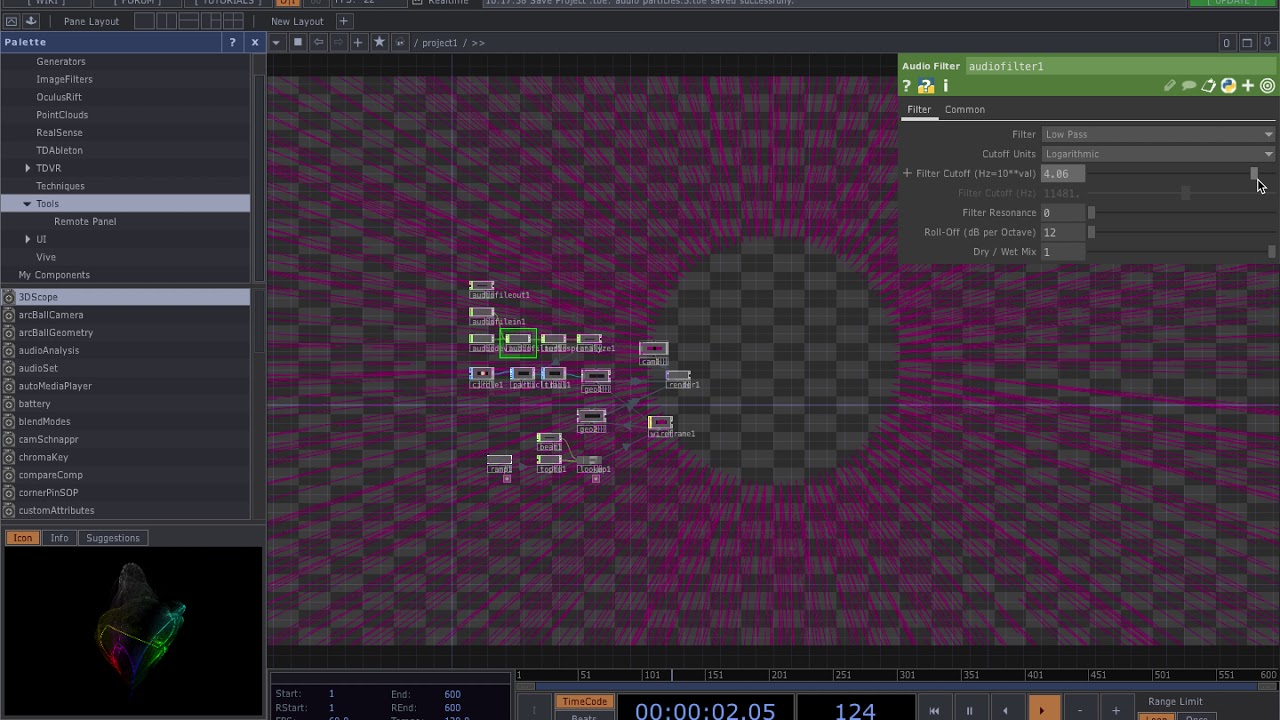This screenshot has width=1280, height=720.
Task: Step back one frame with minus button
Action: click(x=1080, y=710)
